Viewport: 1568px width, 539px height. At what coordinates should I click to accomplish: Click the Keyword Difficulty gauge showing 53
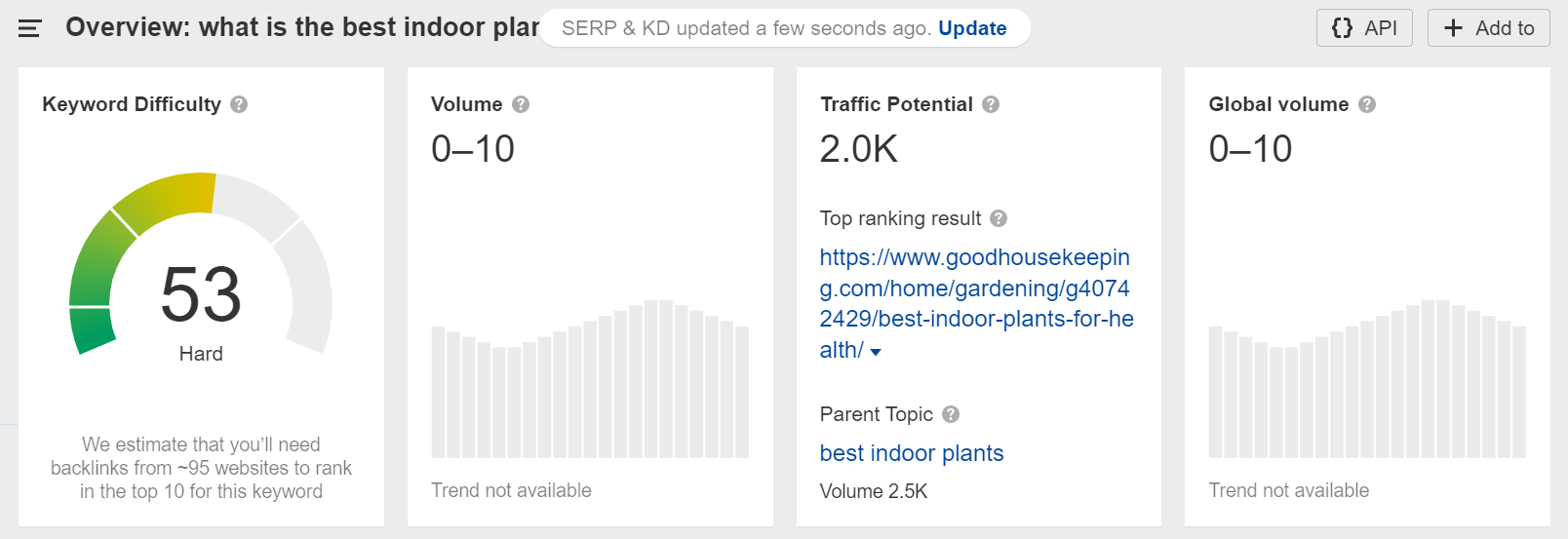pyautogui.click(x=201, y=265)
